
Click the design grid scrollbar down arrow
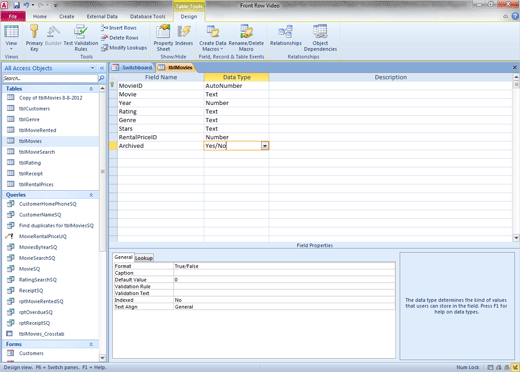[516, 238]
